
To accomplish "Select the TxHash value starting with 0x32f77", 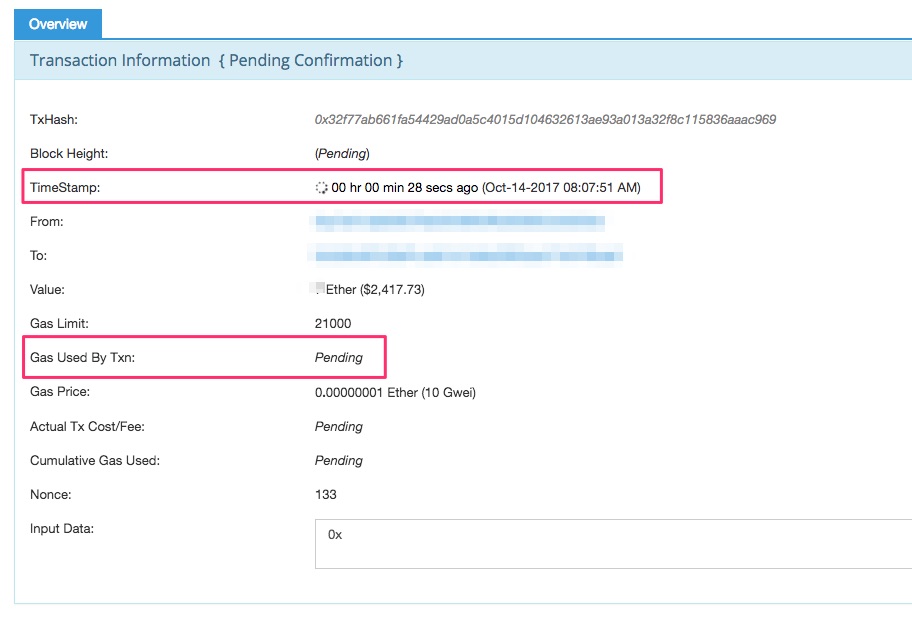I will (545, 119).
